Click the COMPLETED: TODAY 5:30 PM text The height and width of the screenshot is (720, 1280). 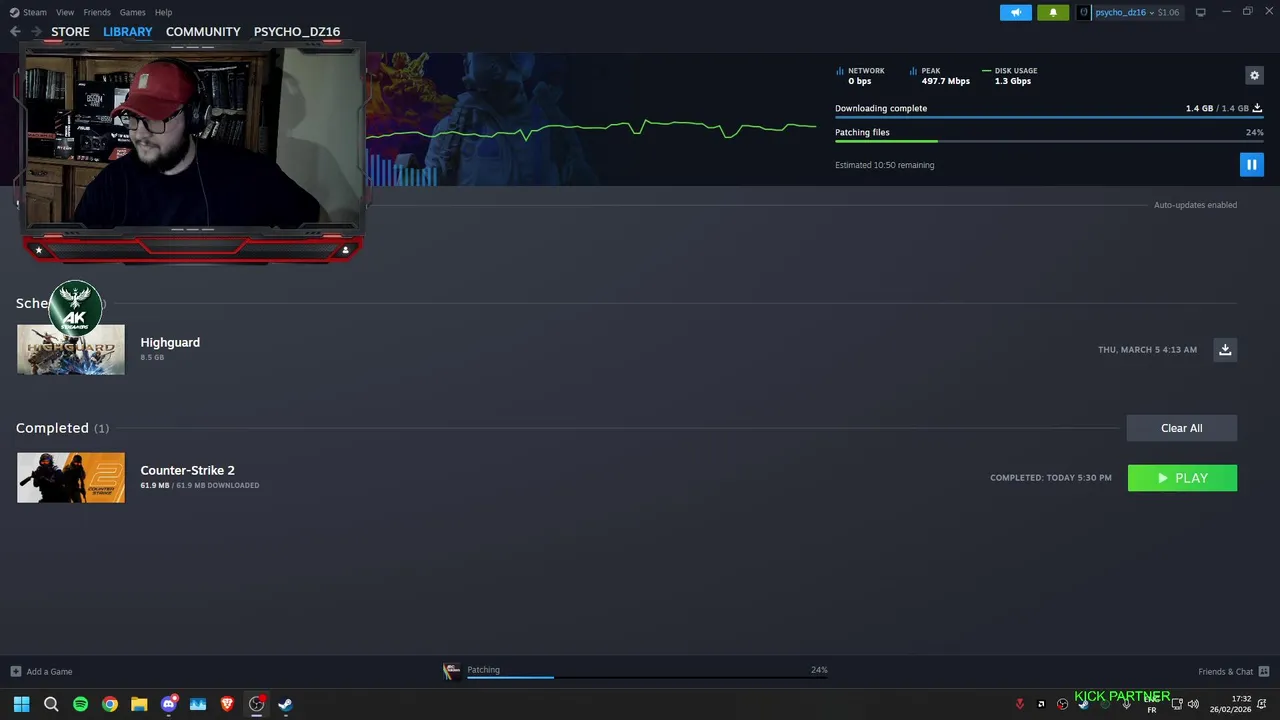tap(1050, 478)
